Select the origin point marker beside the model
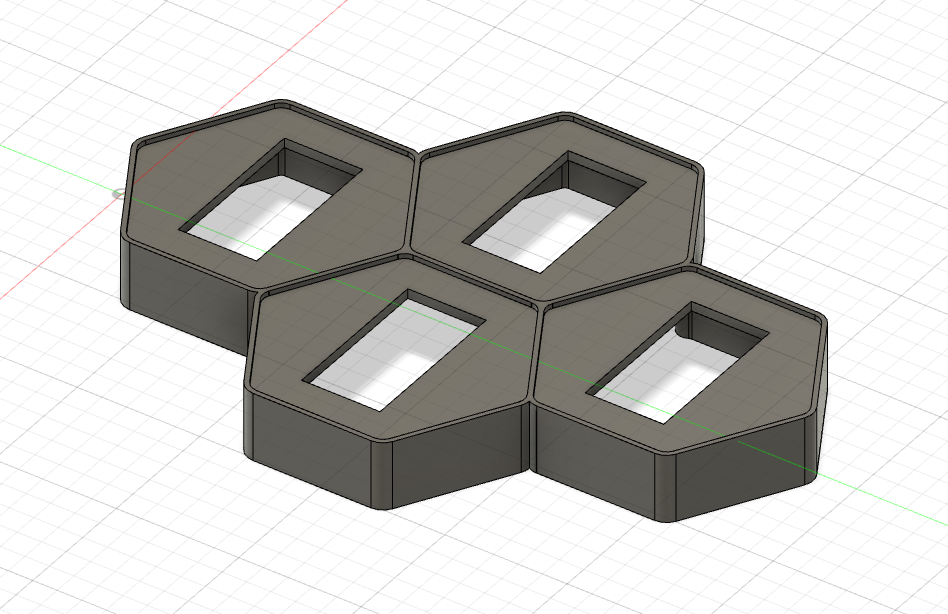 (117, 194)
